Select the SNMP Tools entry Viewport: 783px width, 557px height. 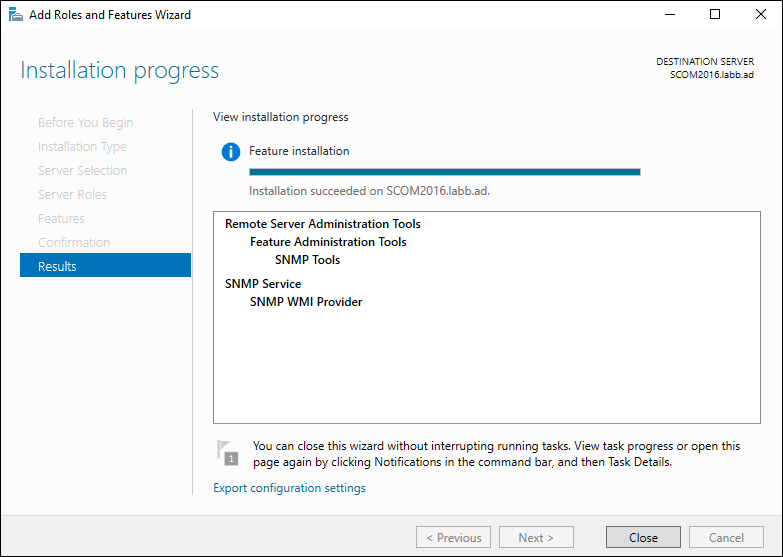(x=307, y=260)
